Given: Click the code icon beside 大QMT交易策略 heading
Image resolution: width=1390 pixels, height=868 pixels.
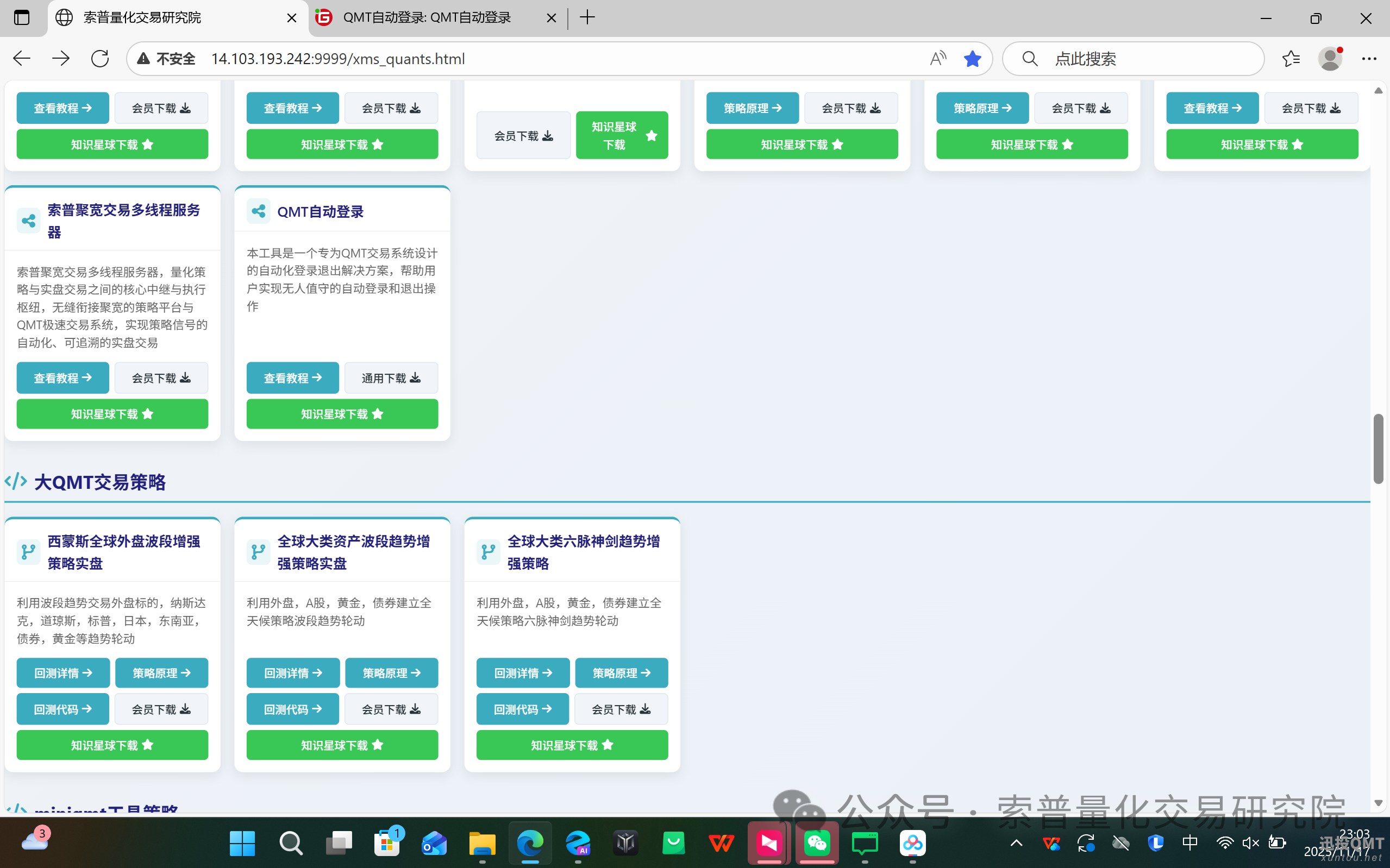Looking at the screenshot, I should pyautogui.click(x=16, y=482).
